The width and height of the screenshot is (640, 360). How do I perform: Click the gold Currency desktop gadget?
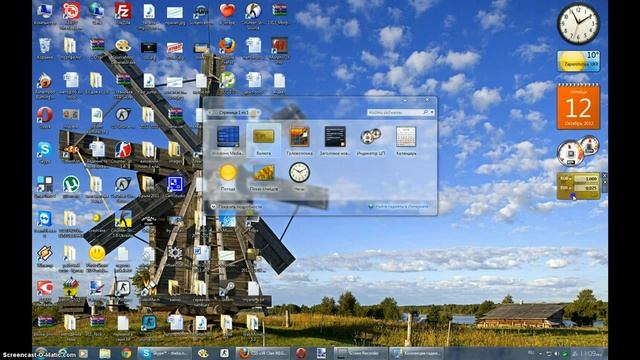tap(578, 186)
